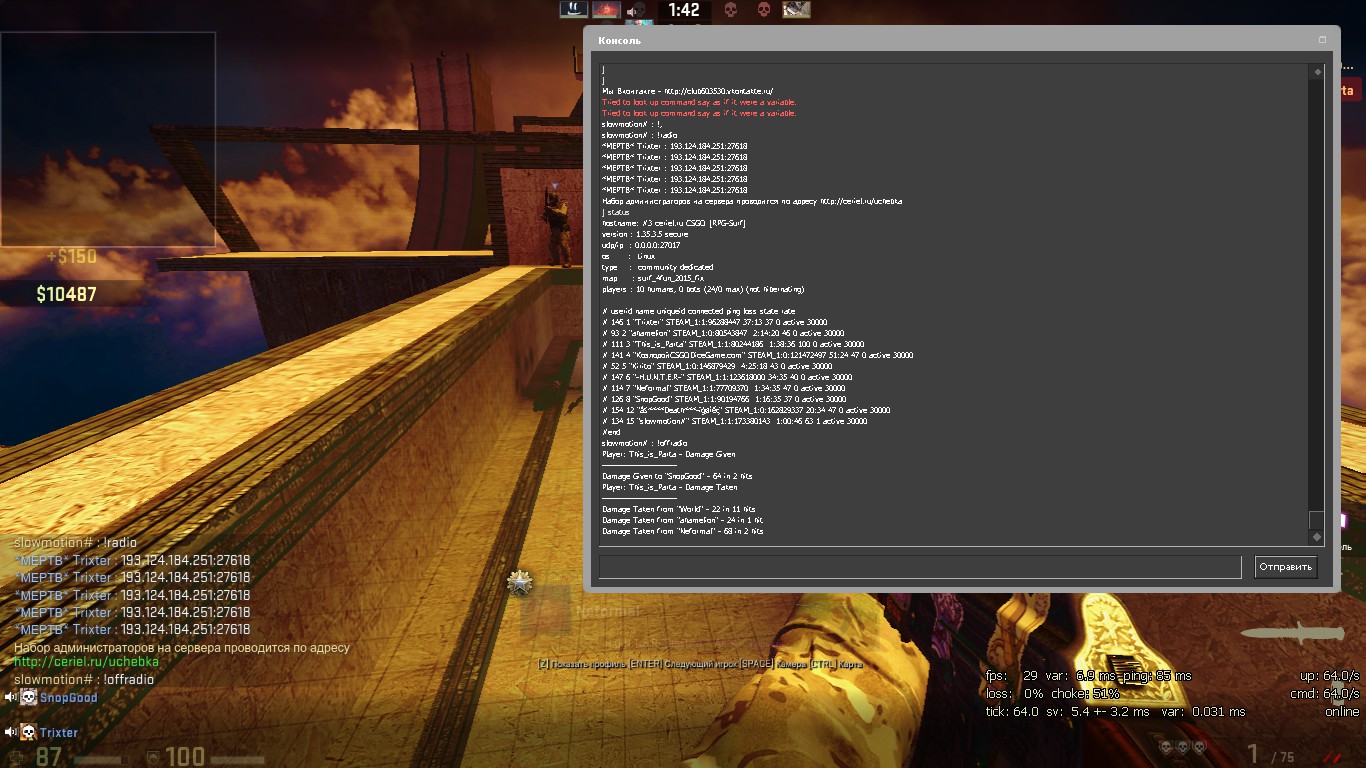
Task: Click the Отправить button in the console
Action: tap(1285, 567)
